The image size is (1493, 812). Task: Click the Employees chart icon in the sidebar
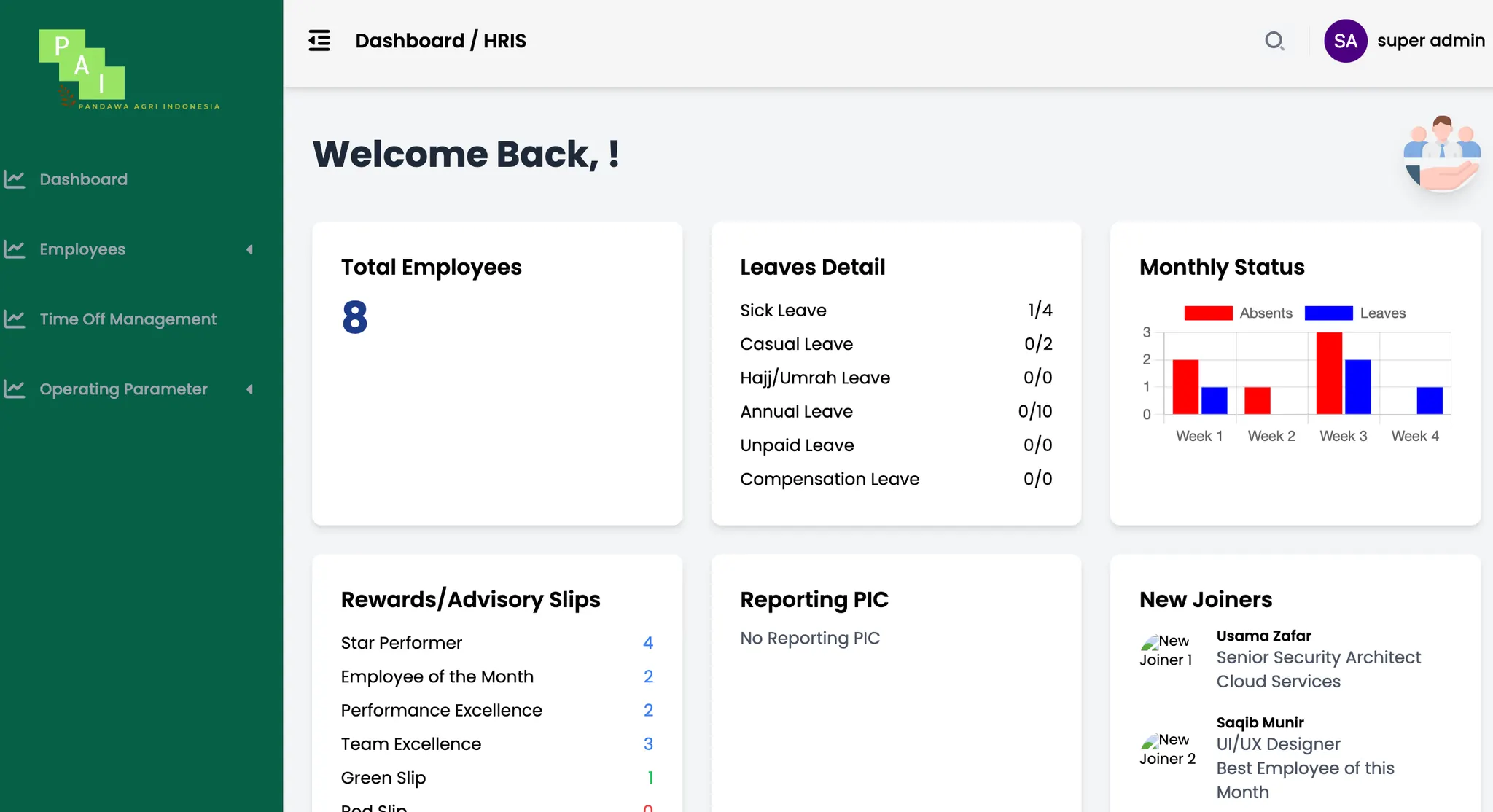tap(15, 249)
